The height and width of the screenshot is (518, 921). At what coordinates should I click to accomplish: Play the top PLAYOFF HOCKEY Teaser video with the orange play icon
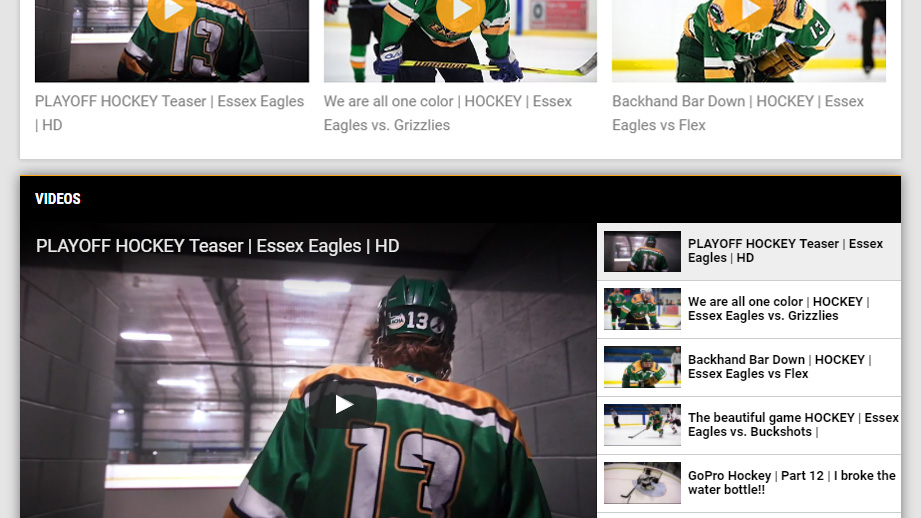pyautogui.click(x=172, y=11)
